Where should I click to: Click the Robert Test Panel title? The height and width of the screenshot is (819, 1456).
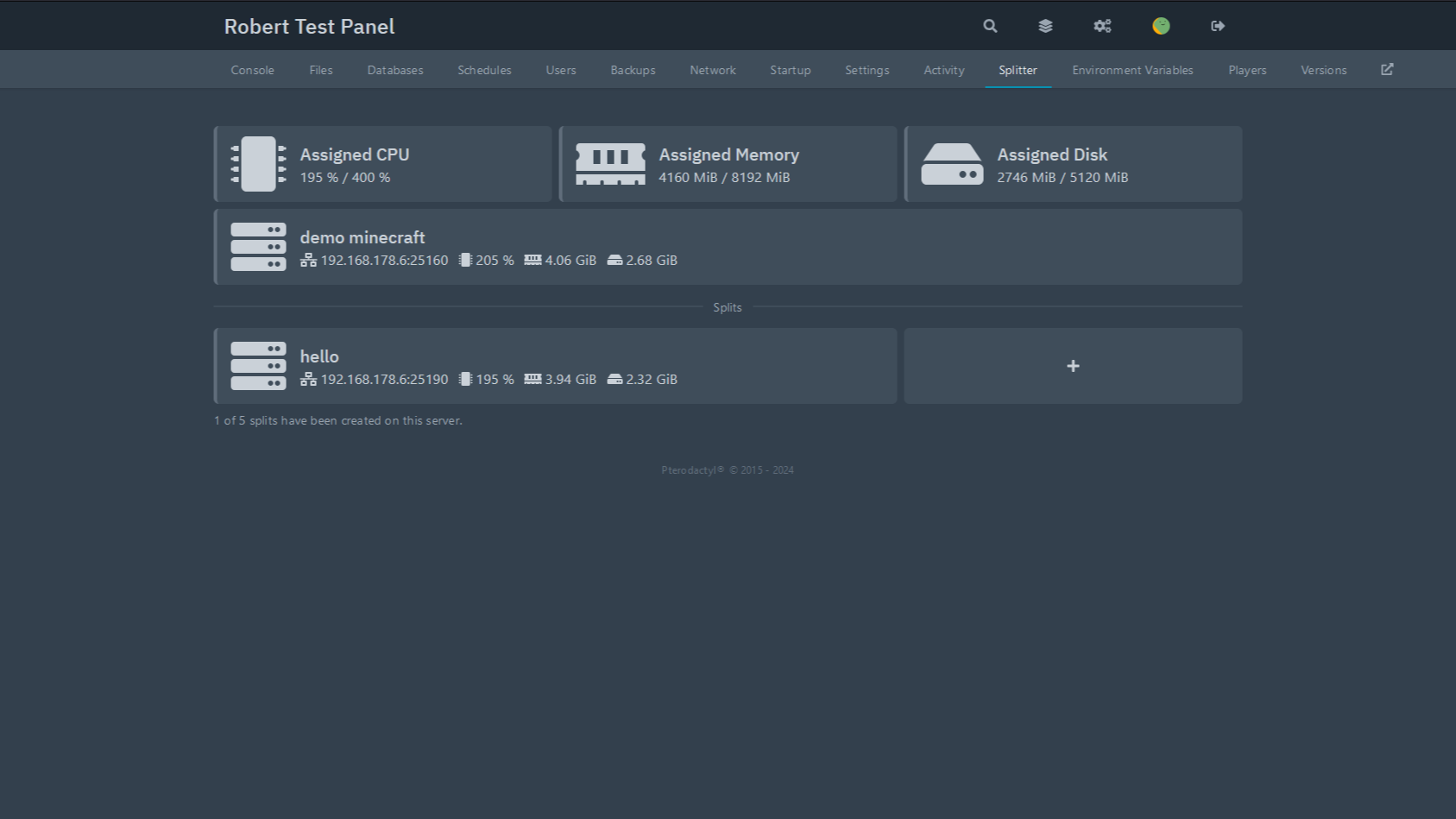coord(309,27)
